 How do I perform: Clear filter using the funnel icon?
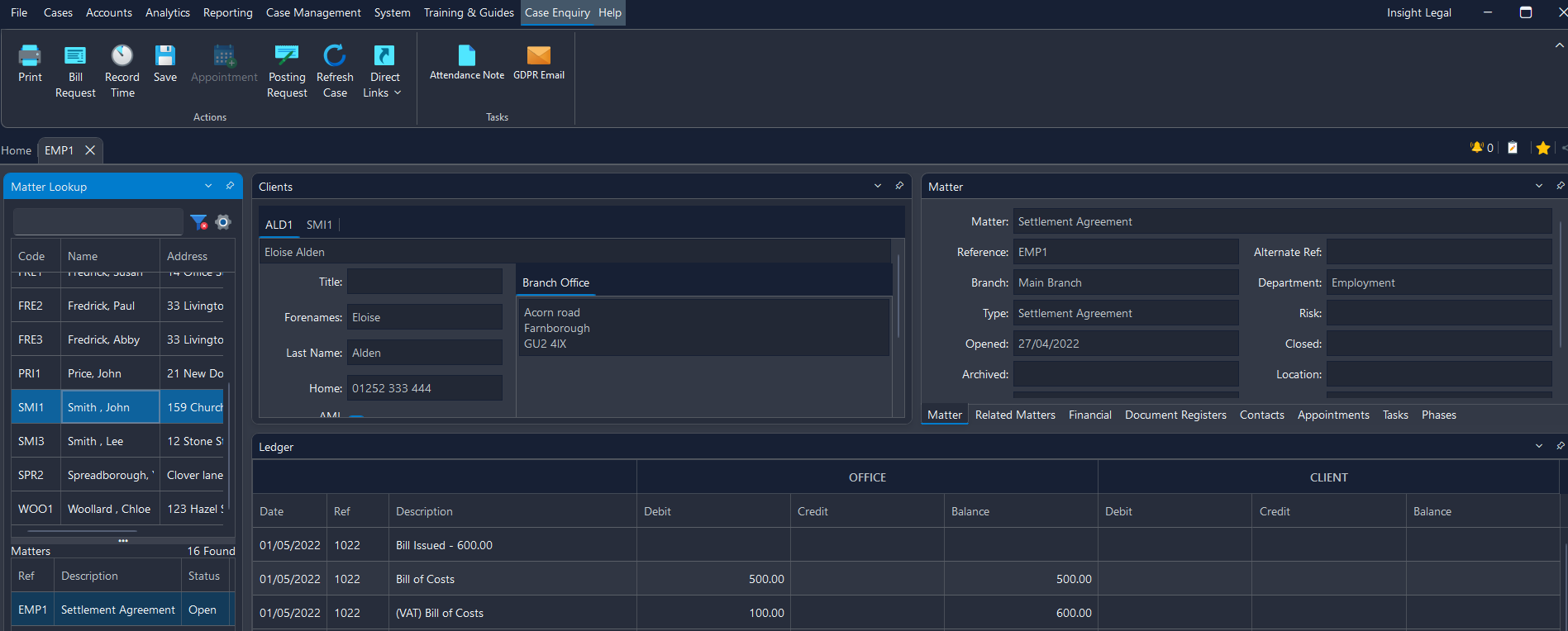point(198,221)
